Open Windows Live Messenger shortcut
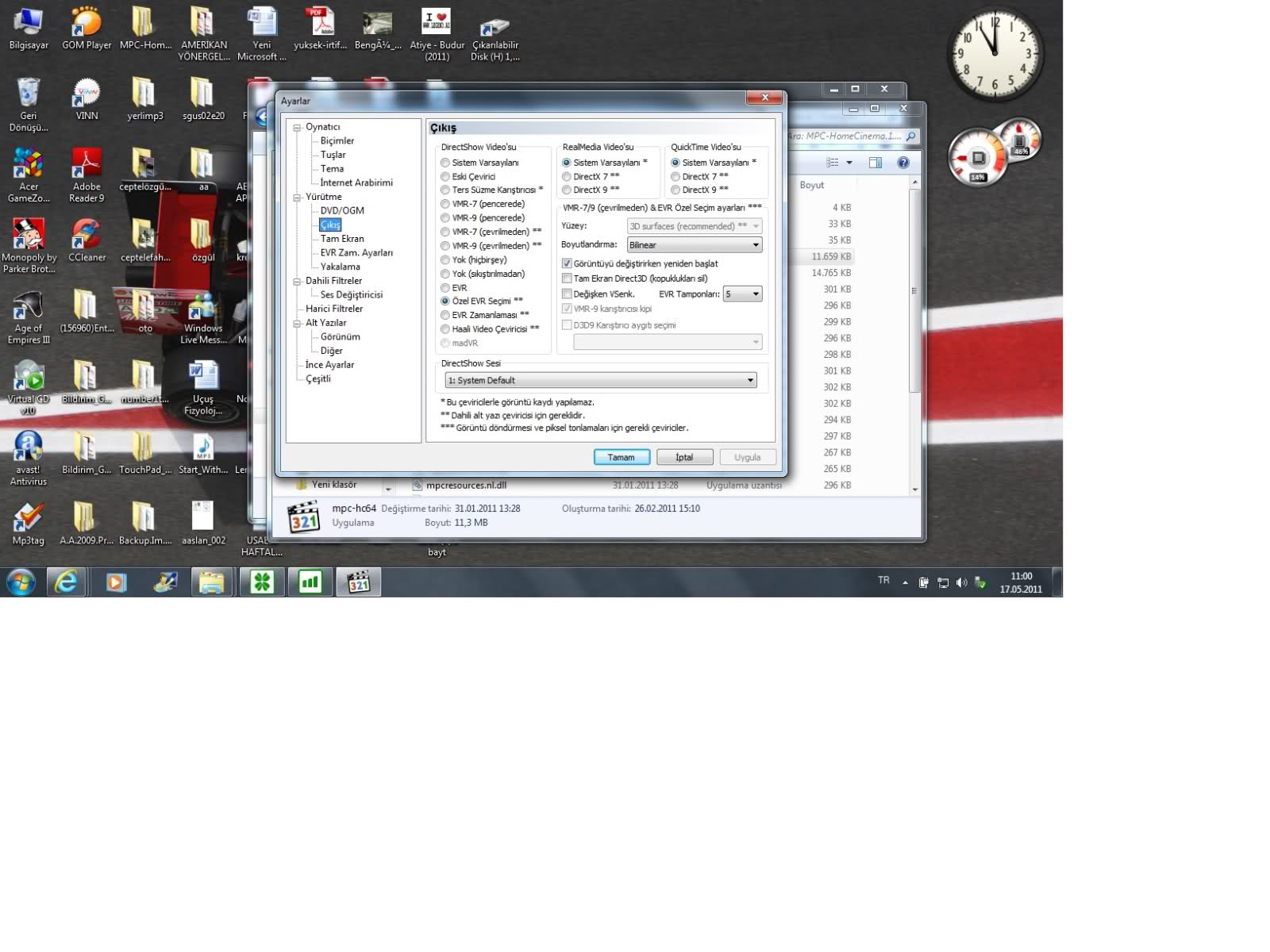This screenshot has height=952, width=1270. (x=203, y=317)
